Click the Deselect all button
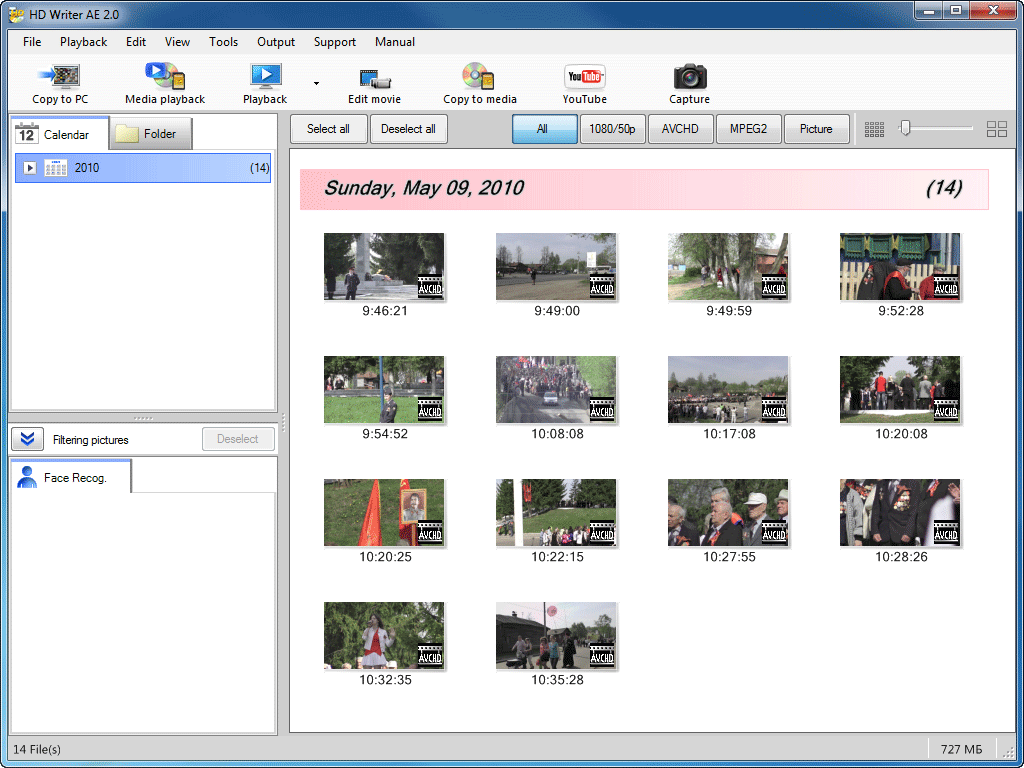 tap(408, 129)
